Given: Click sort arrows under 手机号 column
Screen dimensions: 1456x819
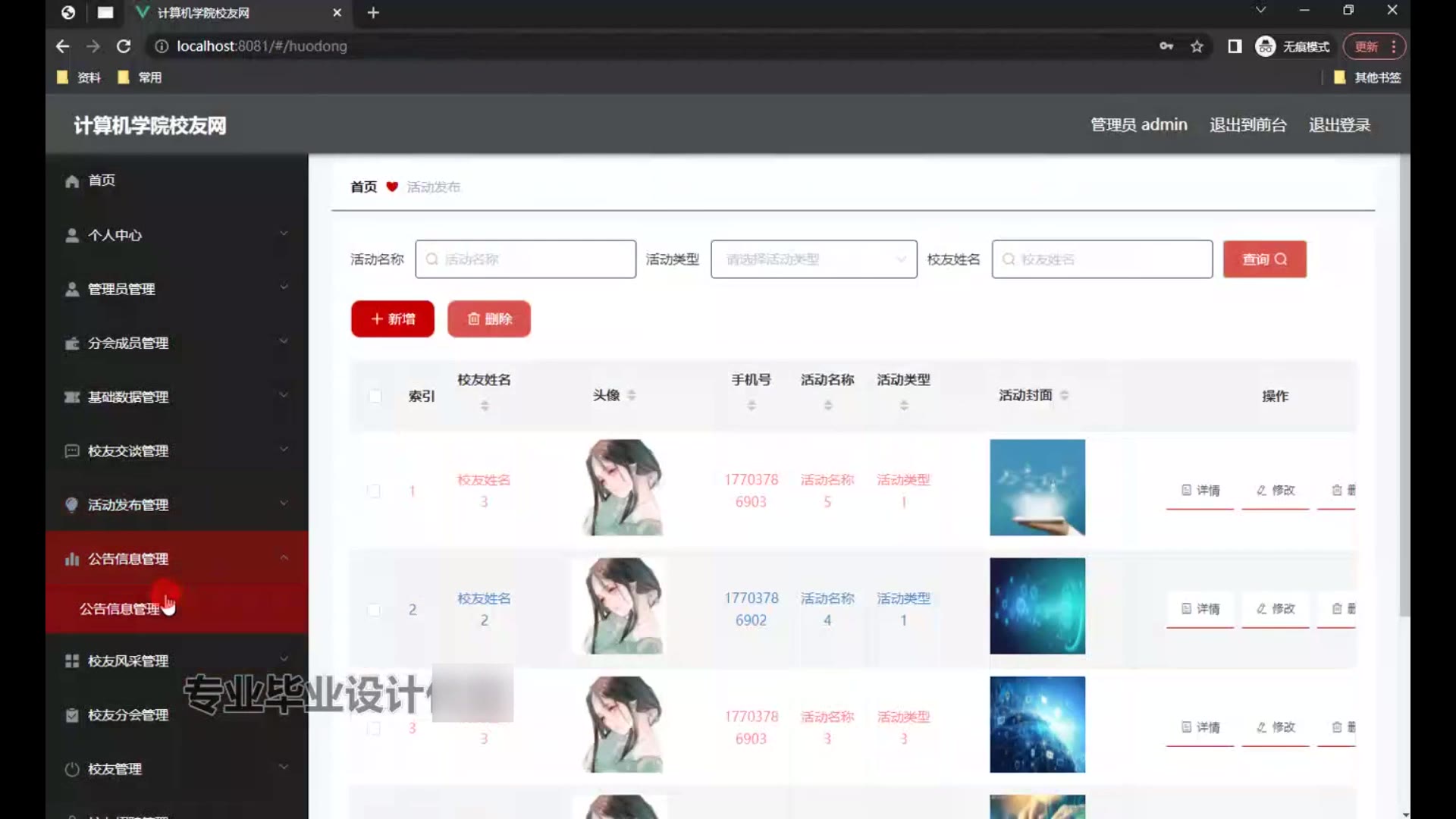Looking at the screenshot, I should click(752, 406).
